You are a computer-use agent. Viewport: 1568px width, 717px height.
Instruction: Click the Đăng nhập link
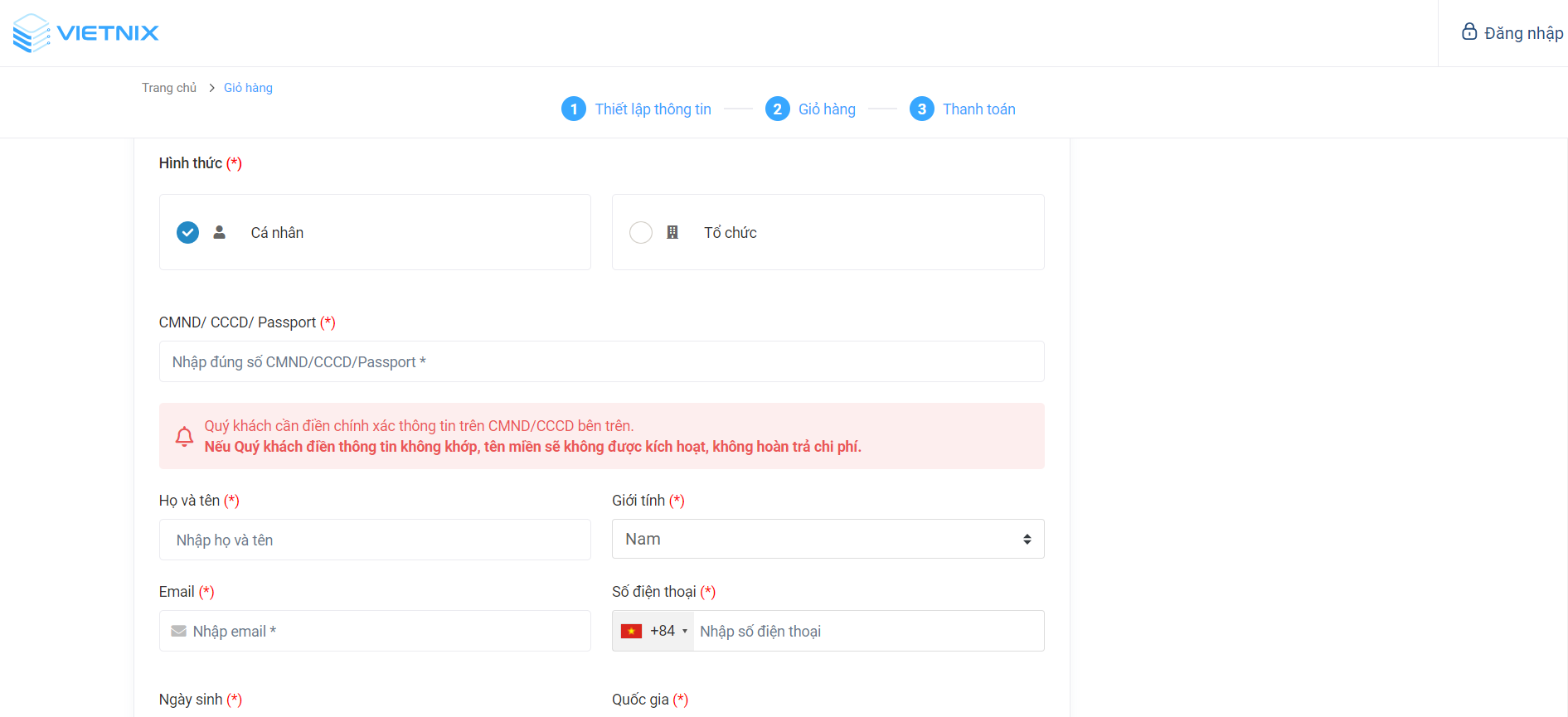[1523, 33]
